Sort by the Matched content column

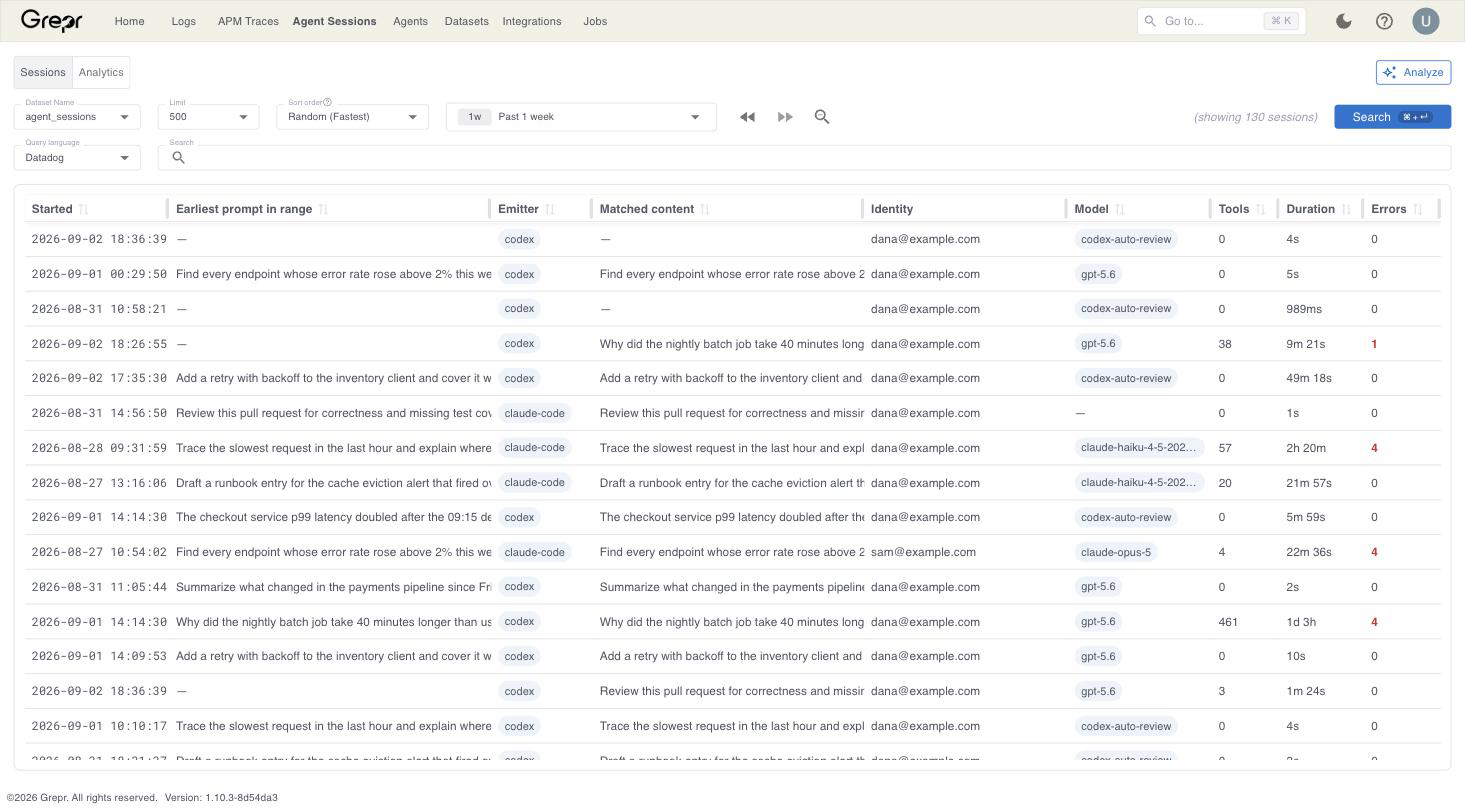click(705, 209)
